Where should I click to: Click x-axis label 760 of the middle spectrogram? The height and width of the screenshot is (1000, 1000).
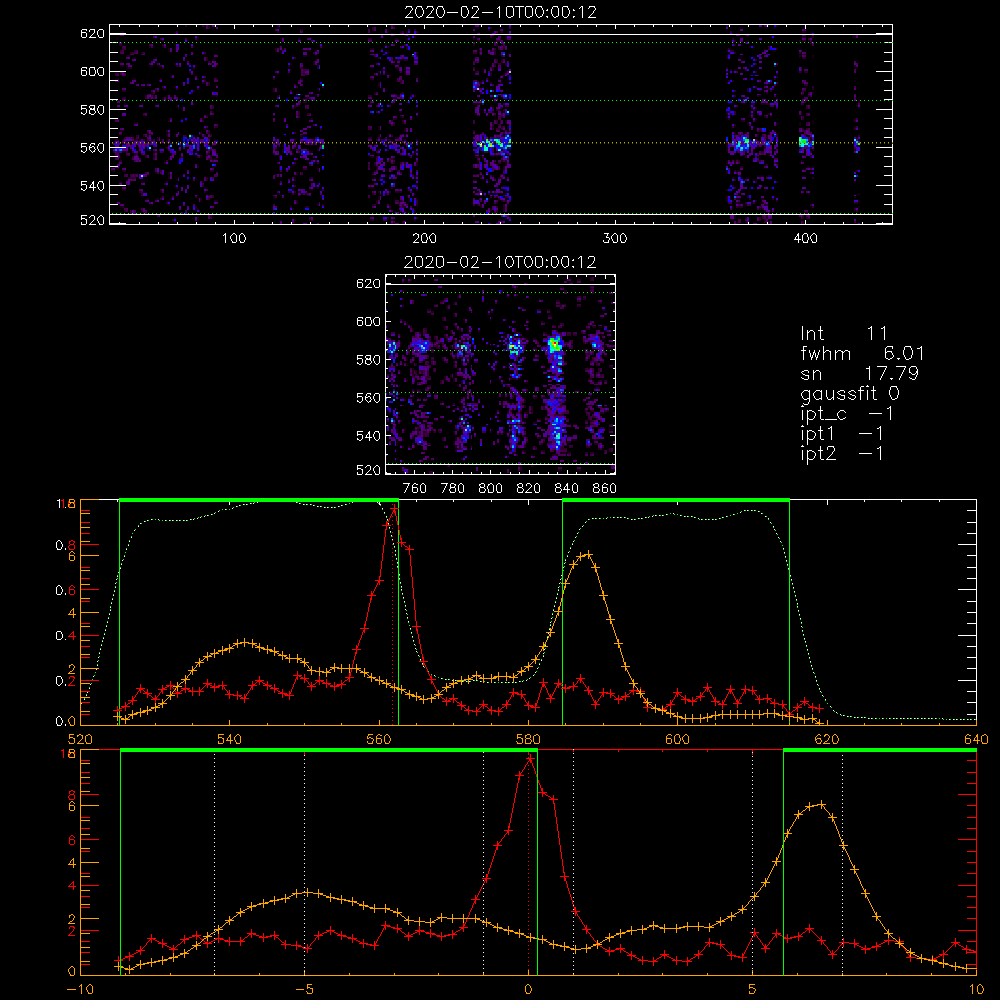pos(415,489)
